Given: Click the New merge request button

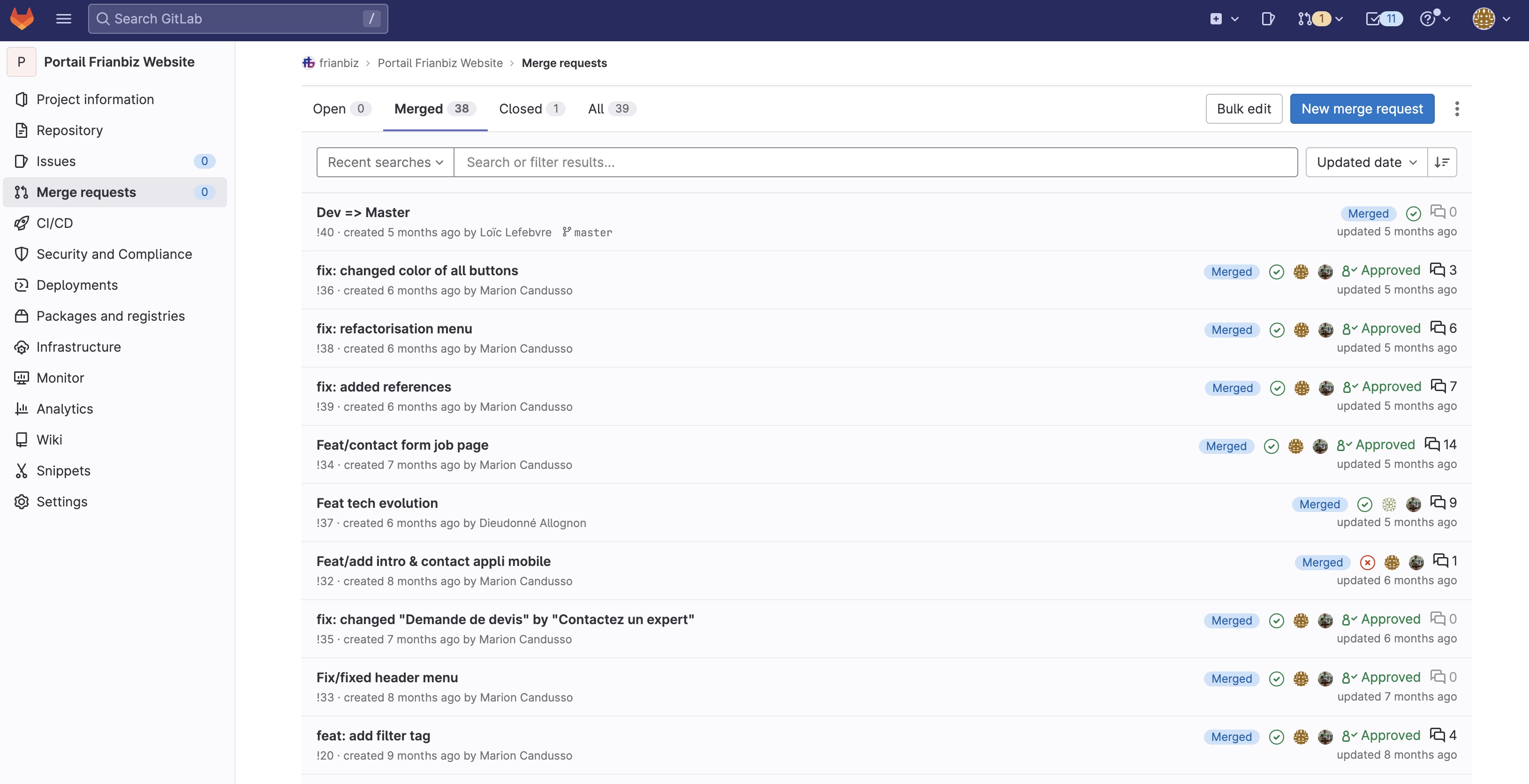Looking at the screenshot, I should pyautogui.click(x=1362, y=109).
